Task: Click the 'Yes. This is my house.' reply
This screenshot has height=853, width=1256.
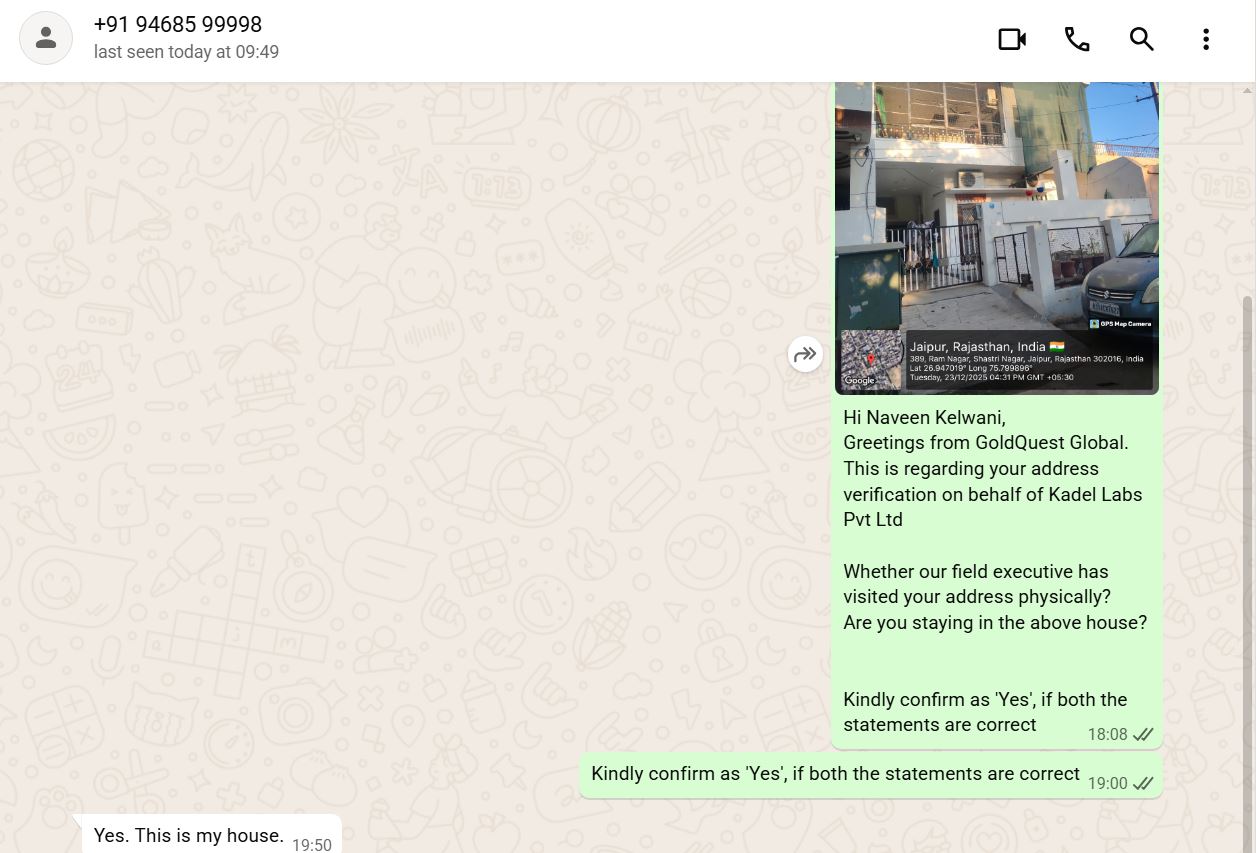Action: pos(189,835)
